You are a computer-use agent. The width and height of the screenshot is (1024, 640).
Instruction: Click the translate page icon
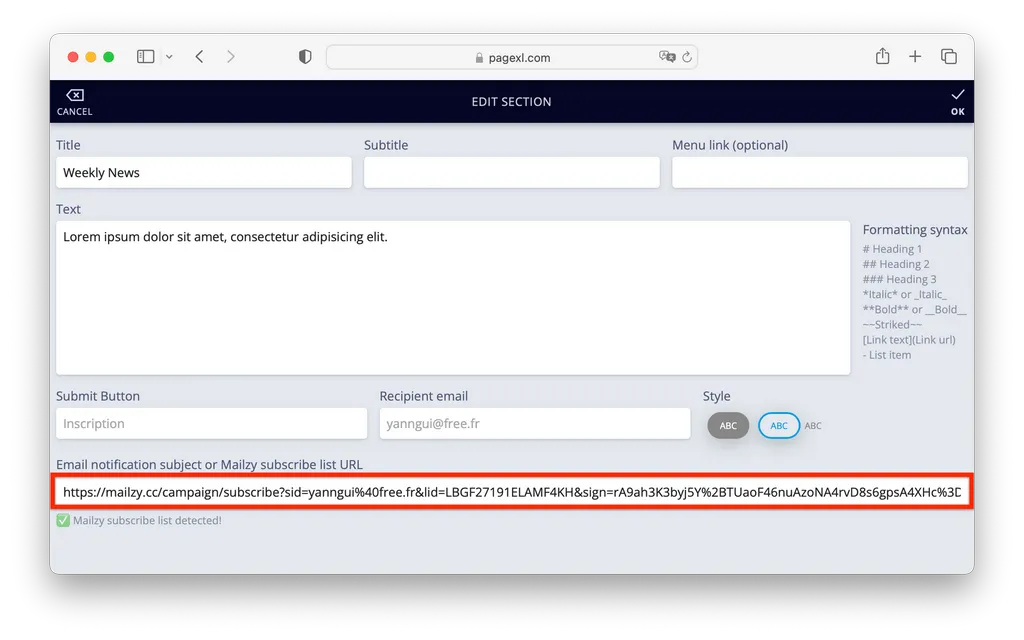point(667,57)
